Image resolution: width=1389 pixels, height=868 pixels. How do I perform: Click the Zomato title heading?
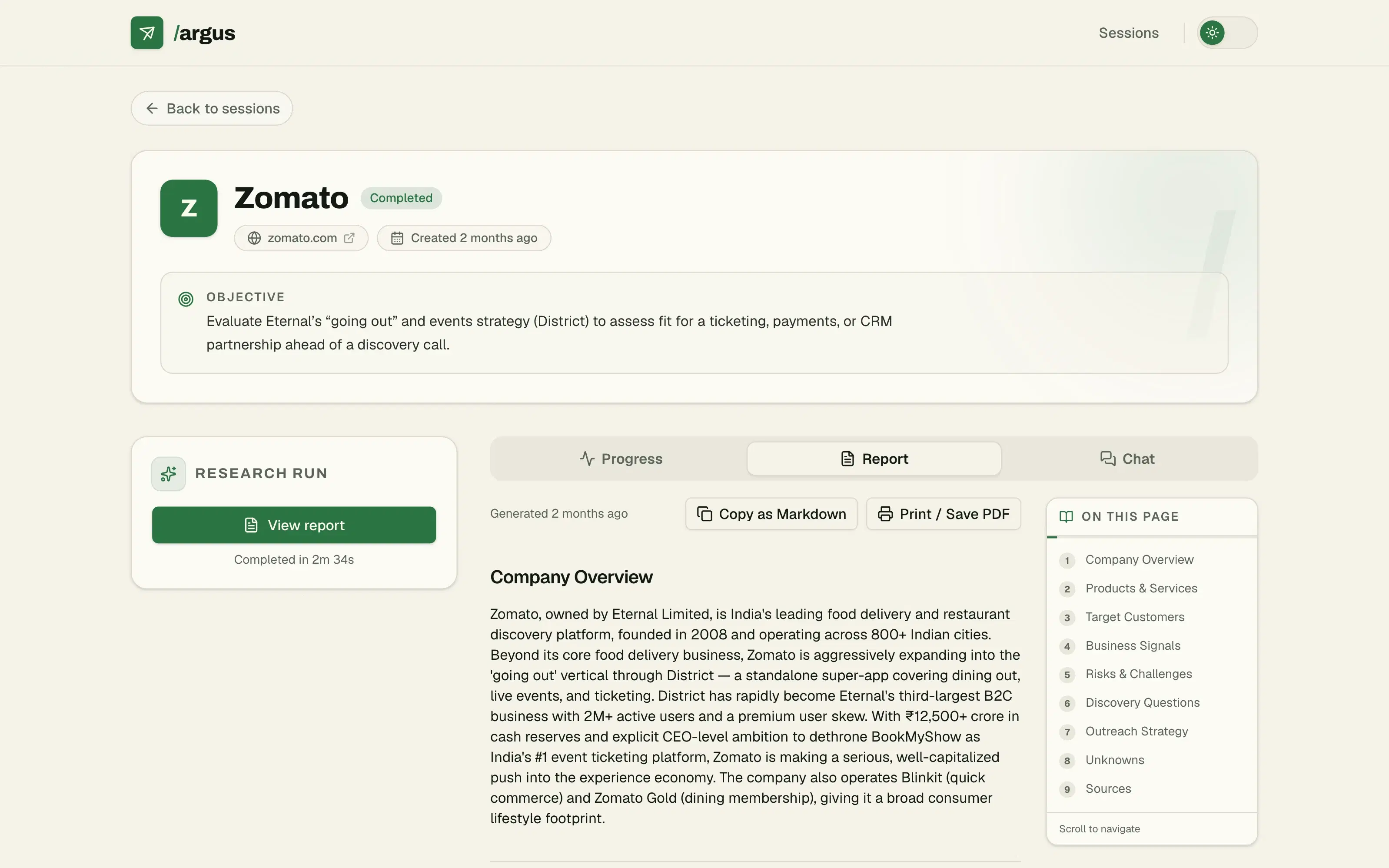291,198
